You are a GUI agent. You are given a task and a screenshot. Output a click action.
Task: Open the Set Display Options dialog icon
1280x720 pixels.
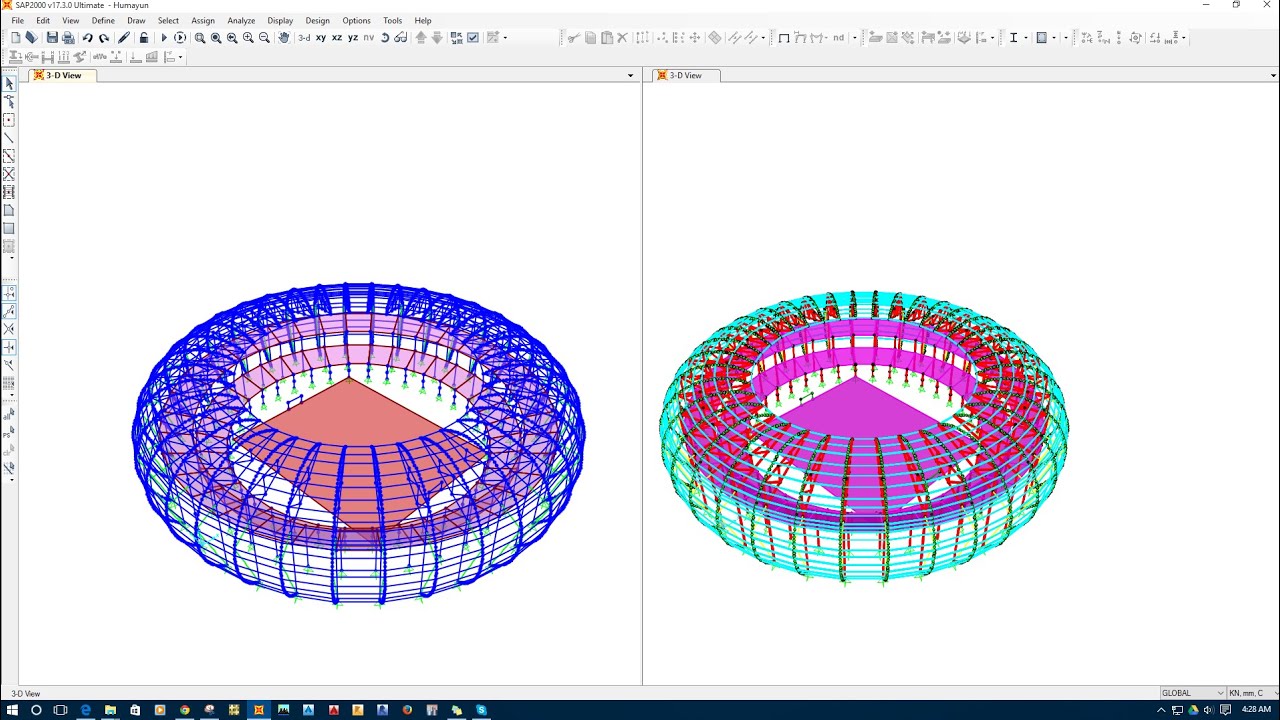pyautogui.click(x=471, y=37)
